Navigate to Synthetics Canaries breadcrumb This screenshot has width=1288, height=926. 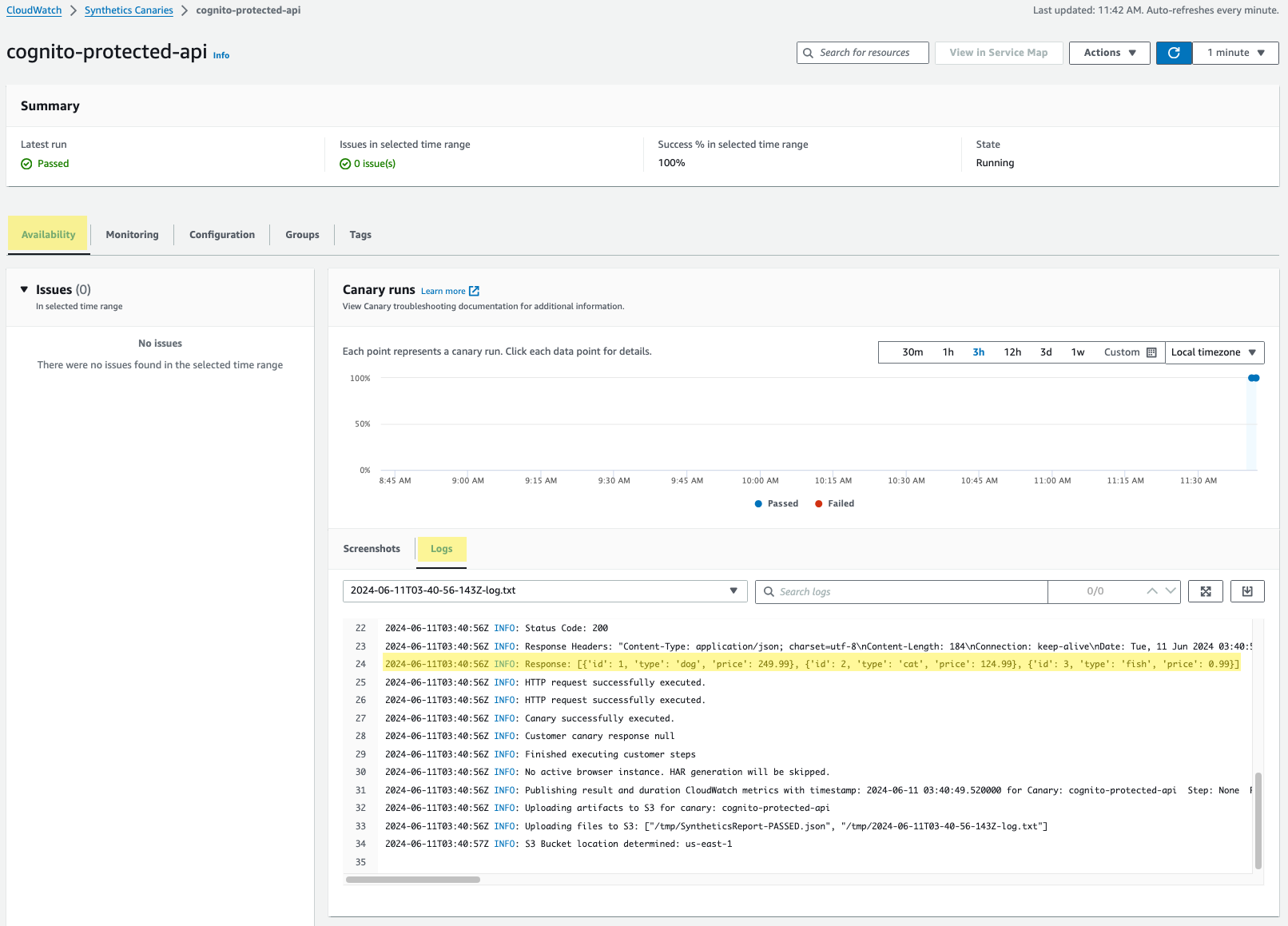(x=129, y=10)
